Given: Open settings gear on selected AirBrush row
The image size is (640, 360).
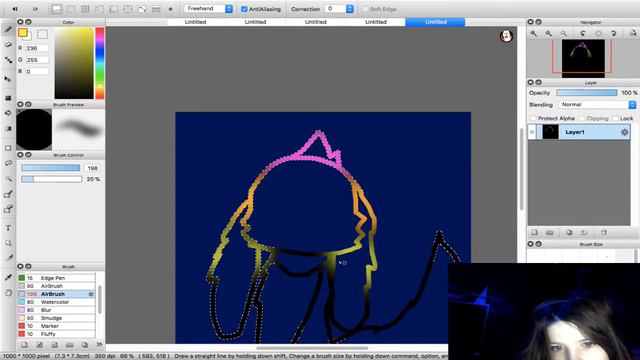Looking at the screenshot, I should (91, 294).
